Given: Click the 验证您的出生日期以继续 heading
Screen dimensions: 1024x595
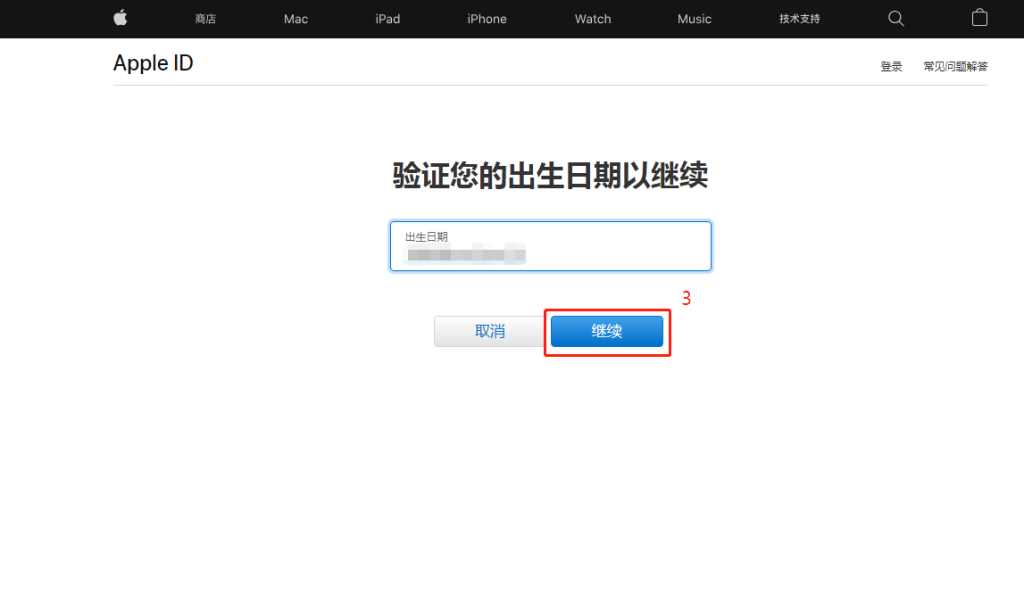Looking at the screenshot, I should click(x=550, y=175).
